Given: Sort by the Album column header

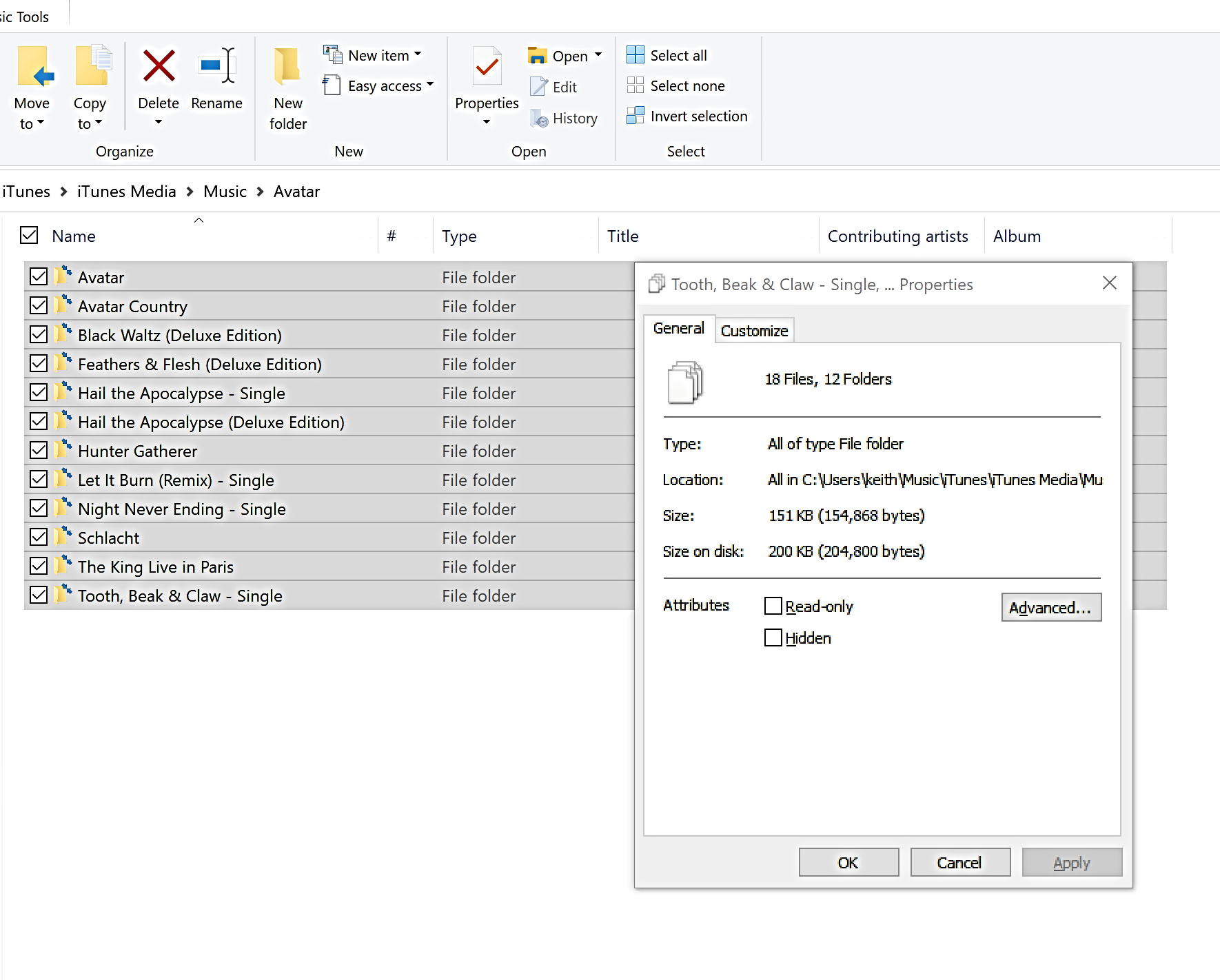Looking at the screenshot, I should 1078,236.
